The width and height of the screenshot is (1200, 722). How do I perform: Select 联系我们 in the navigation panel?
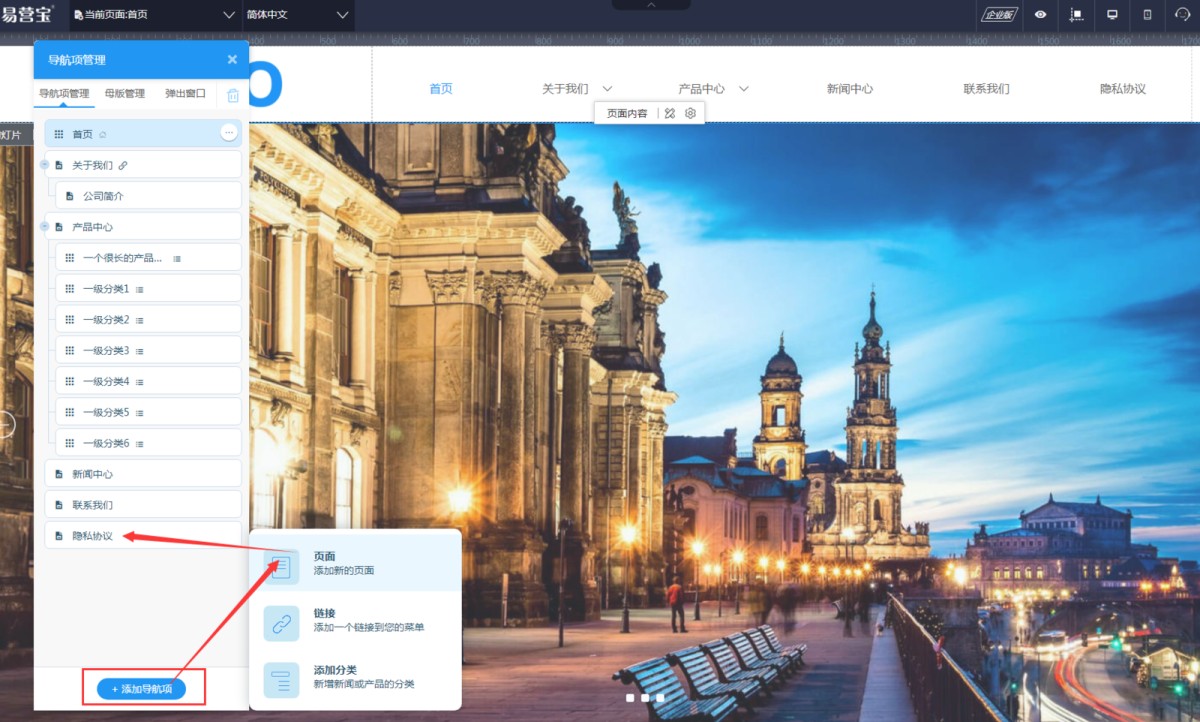[x=143, y=505]
